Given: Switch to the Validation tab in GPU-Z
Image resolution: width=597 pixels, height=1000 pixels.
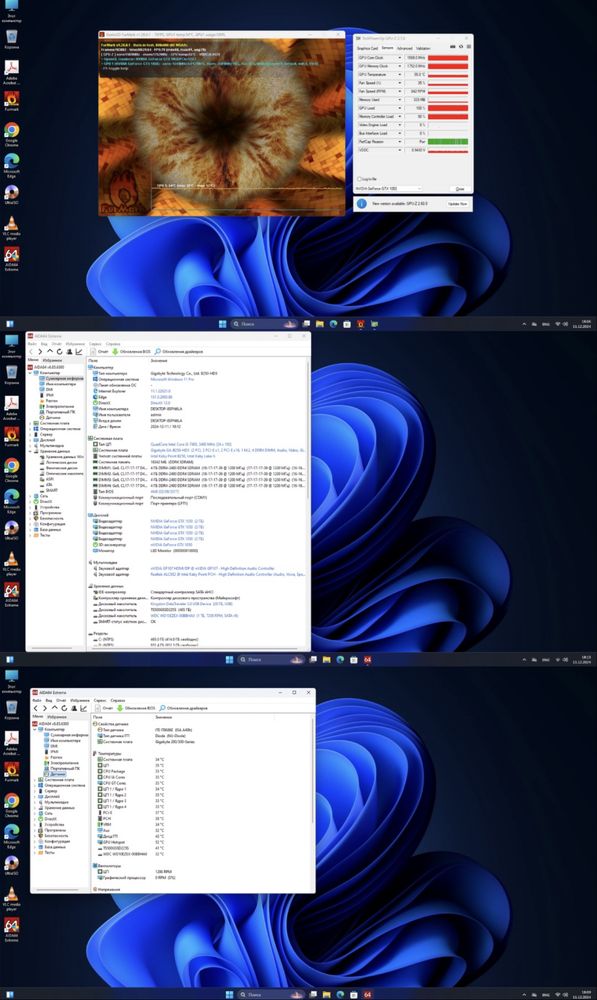Looking at the screenshot, I should (x=423, y=48).
